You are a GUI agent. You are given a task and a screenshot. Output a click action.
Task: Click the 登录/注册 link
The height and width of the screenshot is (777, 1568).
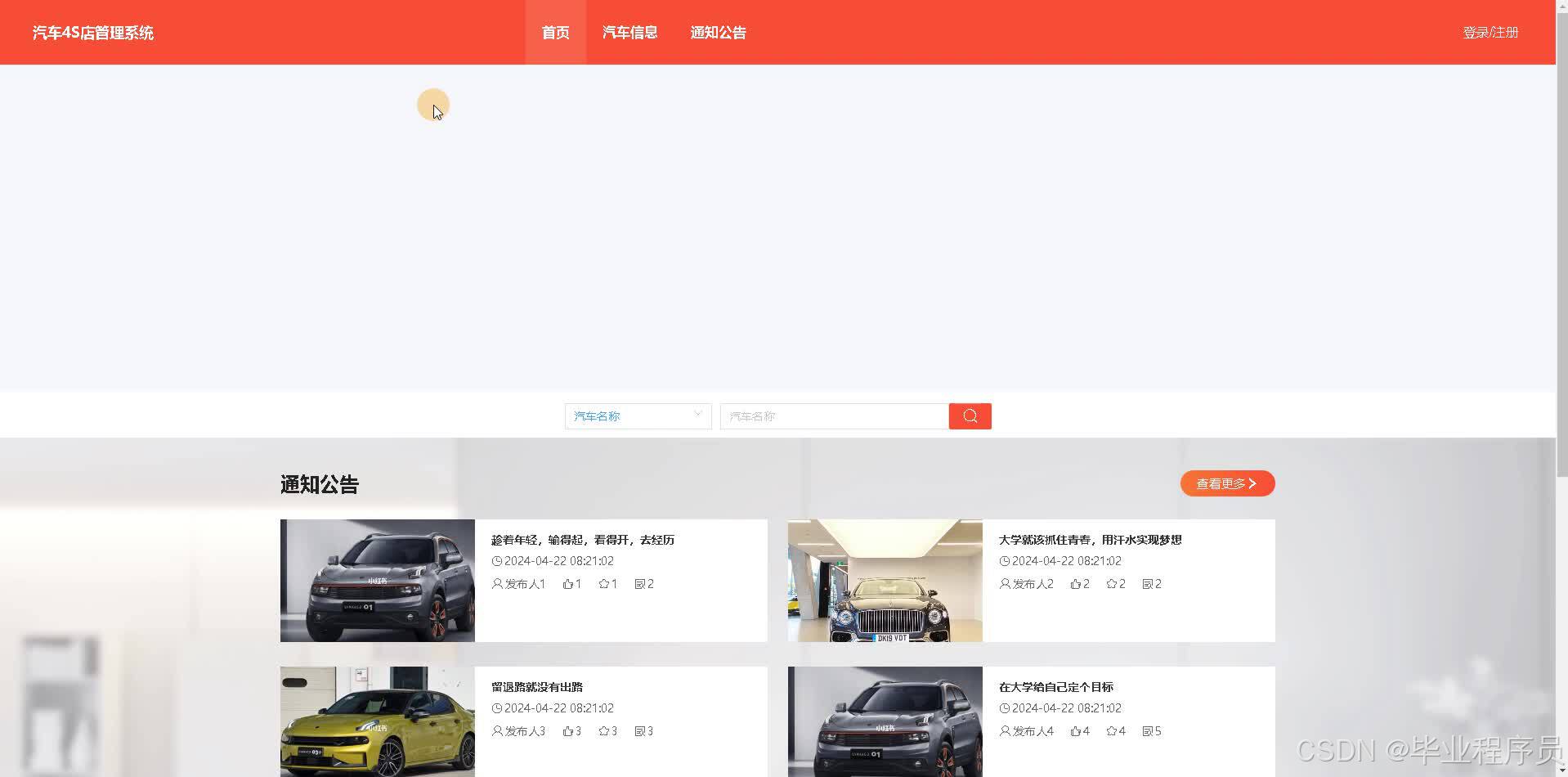point(1490,32)
